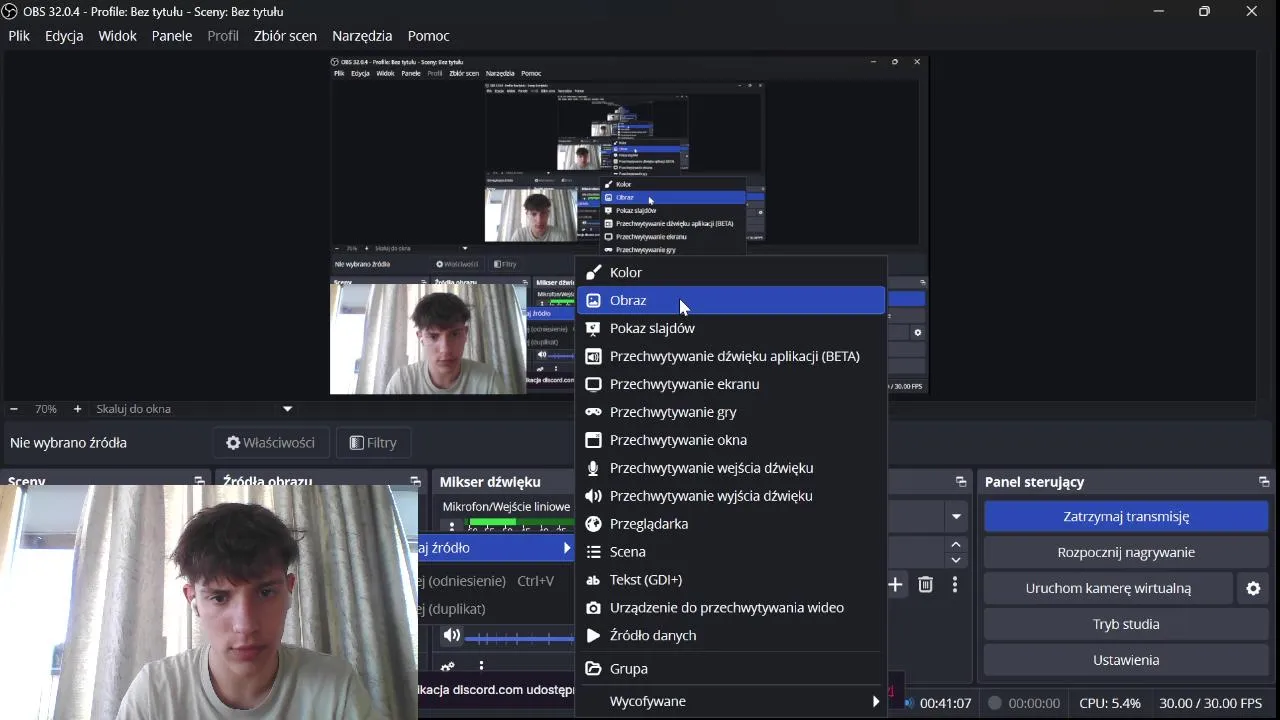This screenshot has width=1280, height=720.
Task: Click the 00:41:07 stream timer
Action: pos(945,703)
